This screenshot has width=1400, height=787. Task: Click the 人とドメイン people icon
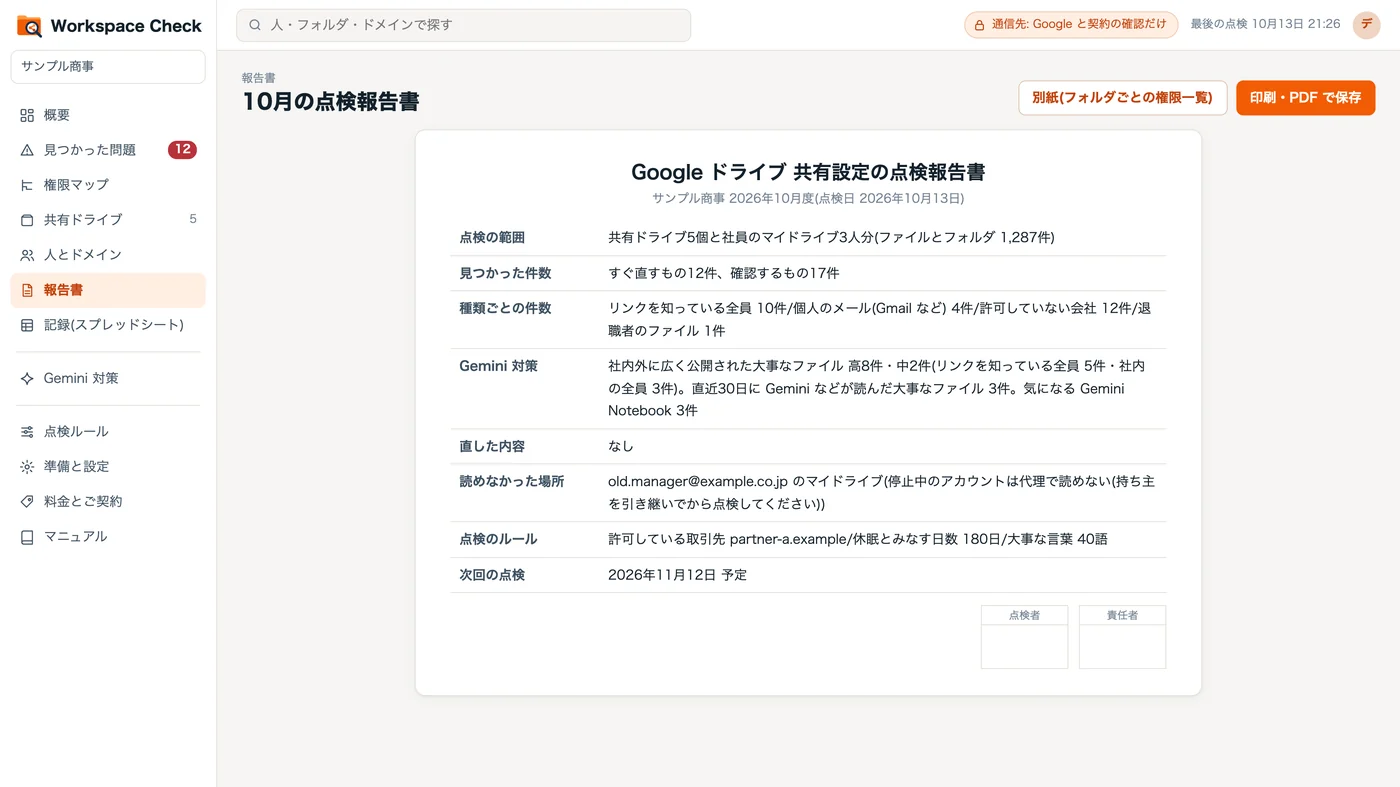point(27,255)
